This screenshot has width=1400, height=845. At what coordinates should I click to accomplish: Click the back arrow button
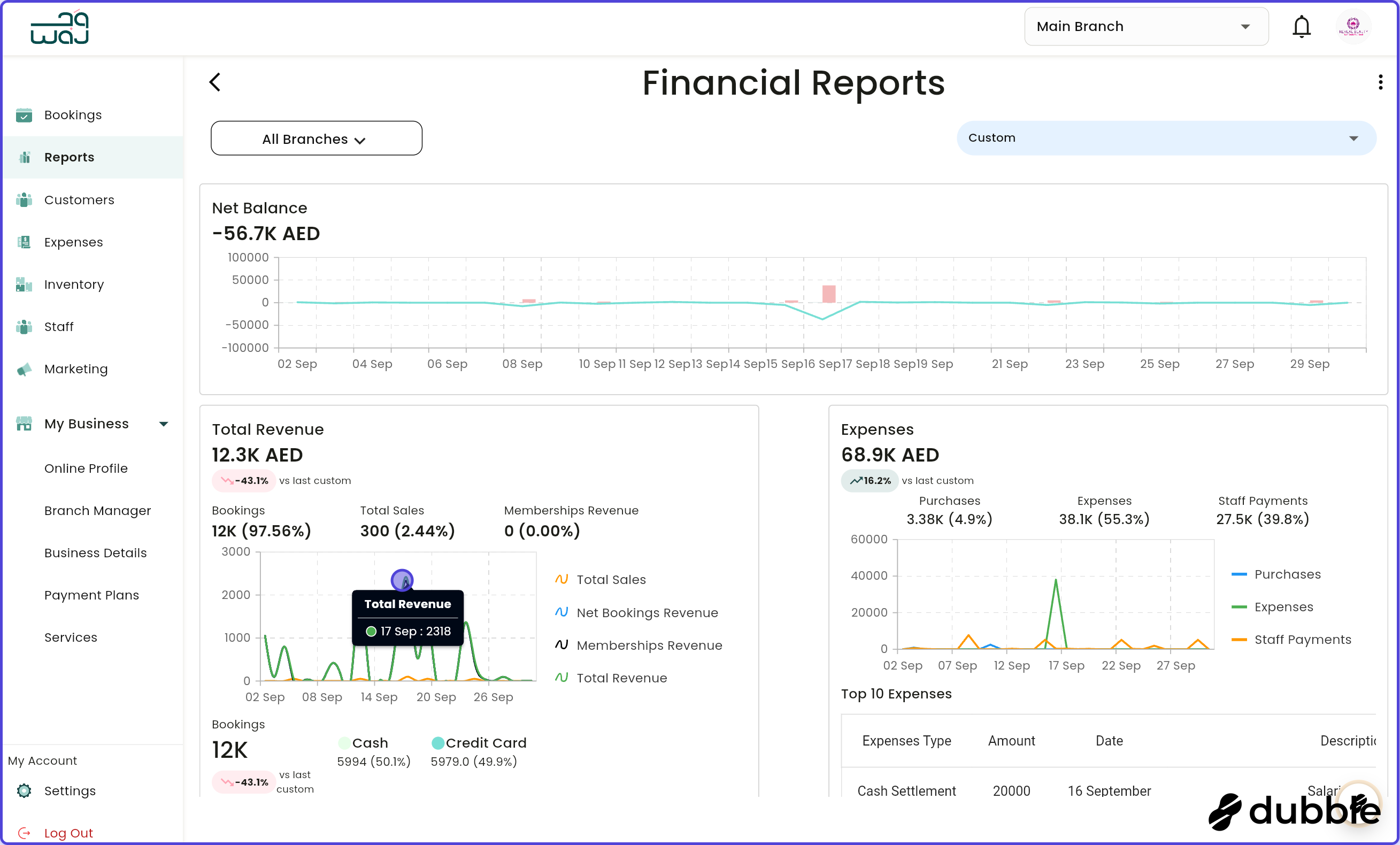pos(215,82)
